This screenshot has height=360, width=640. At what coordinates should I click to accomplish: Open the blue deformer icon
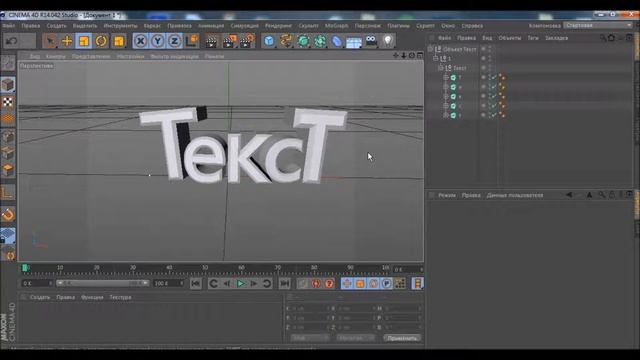pyautogui.click(x=337, y=41)
